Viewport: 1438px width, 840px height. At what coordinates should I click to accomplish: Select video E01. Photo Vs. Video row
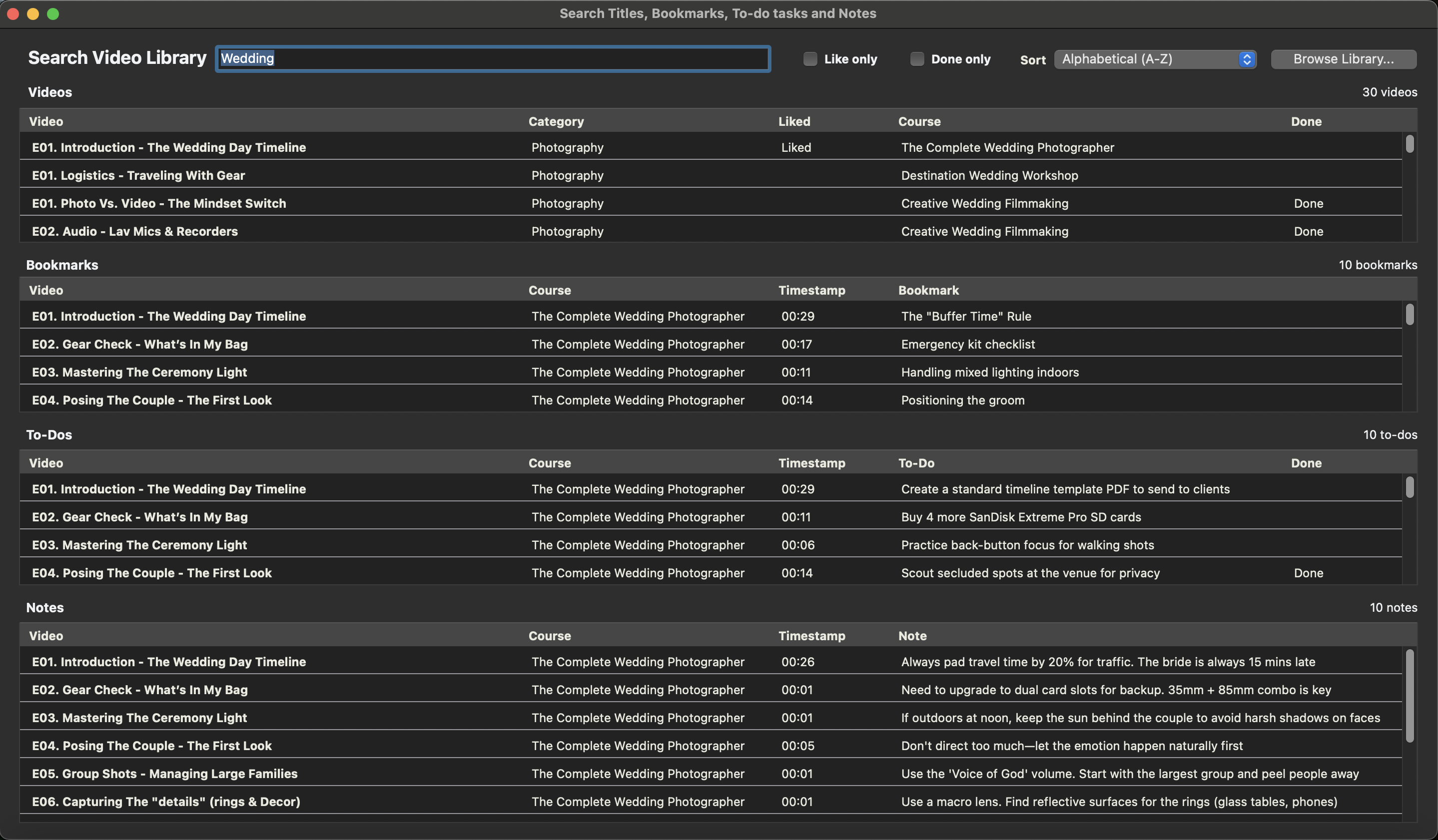pyautogui.click(x=158, y=204)
